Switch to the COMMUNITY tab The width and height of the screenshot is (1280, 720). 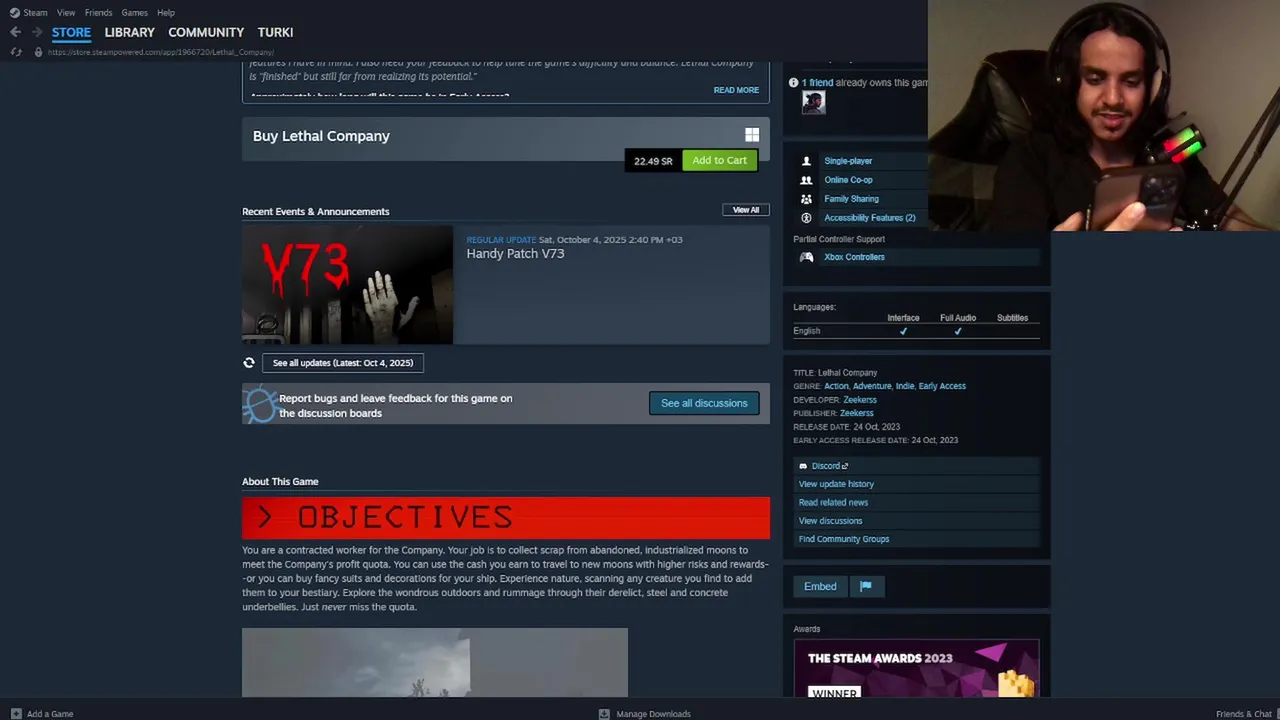(x=206, y=32)
